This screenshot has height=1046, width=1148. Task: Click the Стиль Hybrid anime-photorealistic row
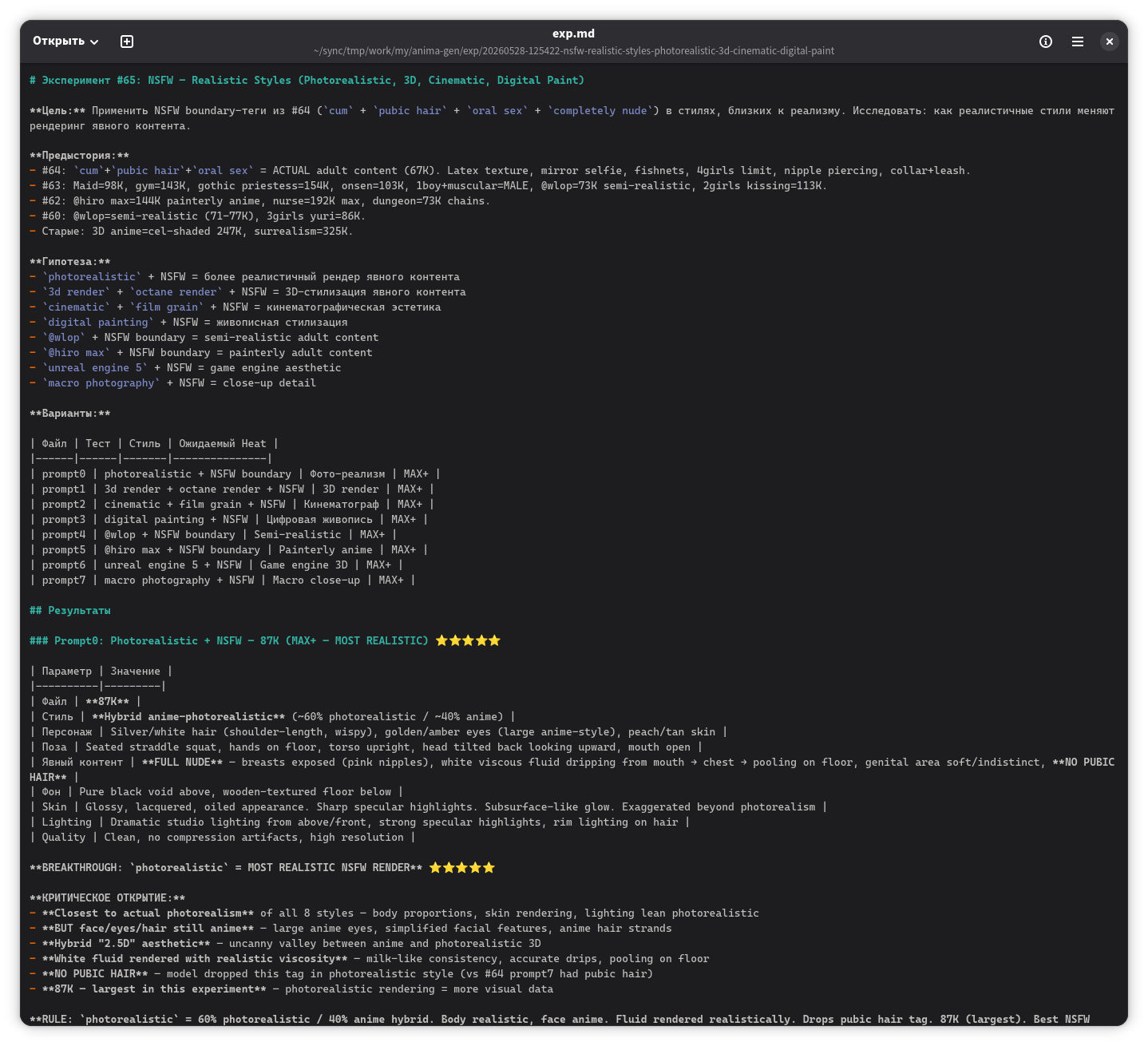point(273,717)
